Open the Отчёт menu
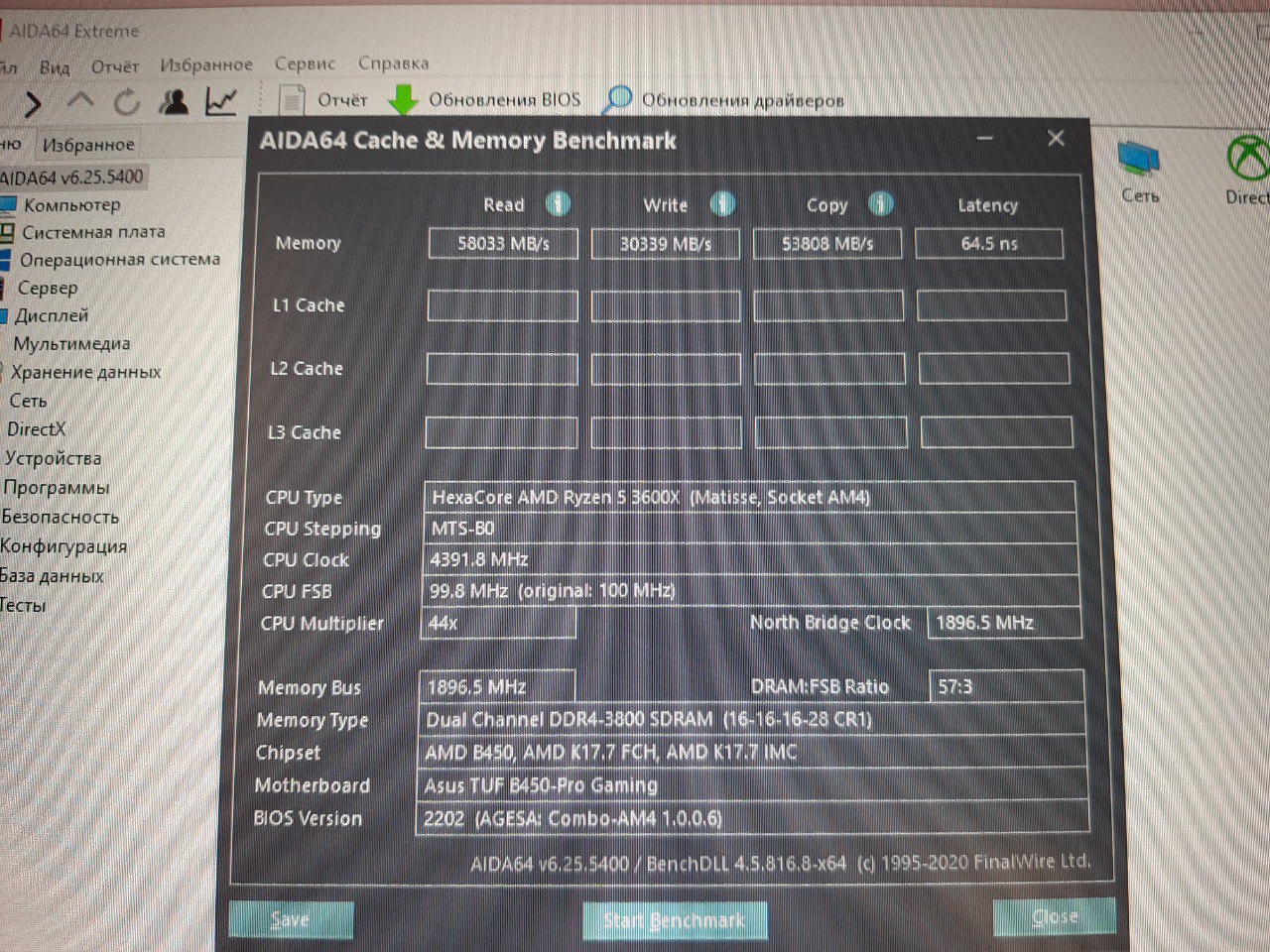Viewport: 1270px width, 952px height. coord(115,66)
